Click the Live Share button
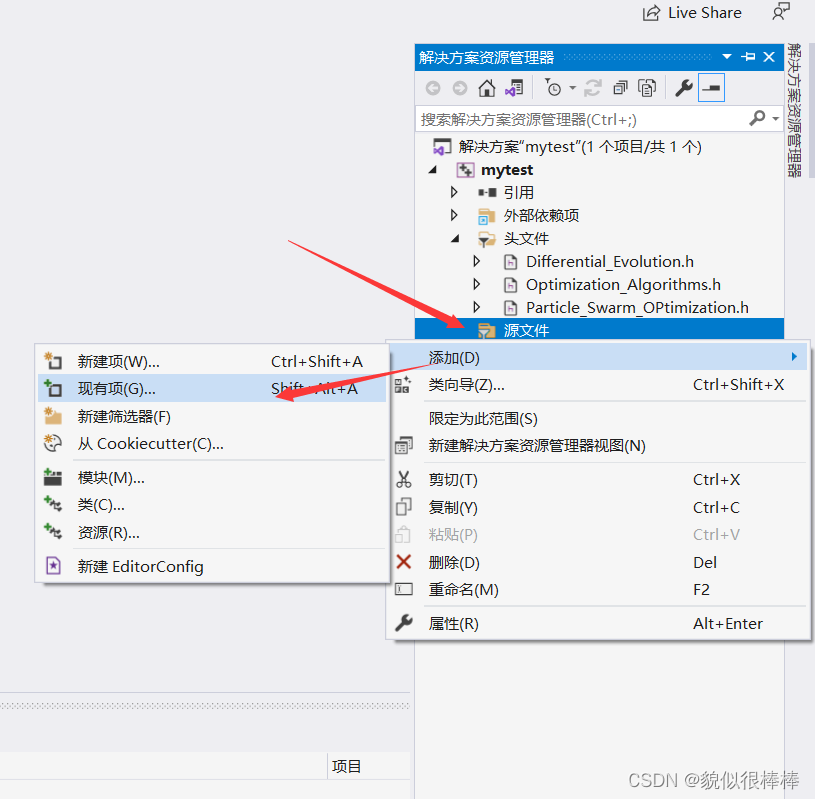815x799 pixels. 692,12
